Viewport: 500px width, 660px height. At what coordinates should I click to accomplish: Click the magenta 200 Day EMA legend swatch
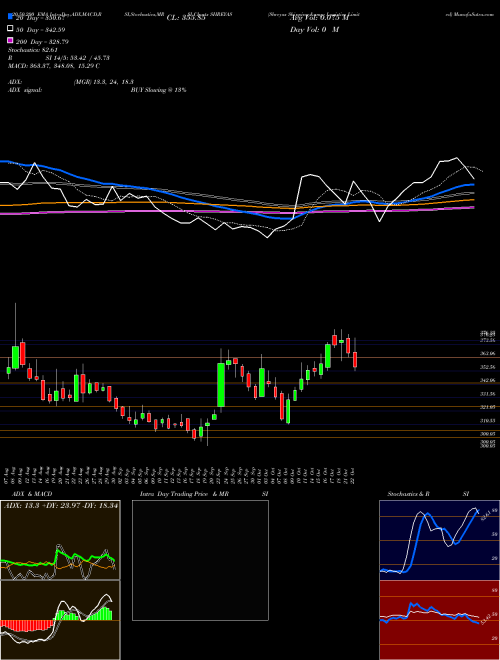10,41
